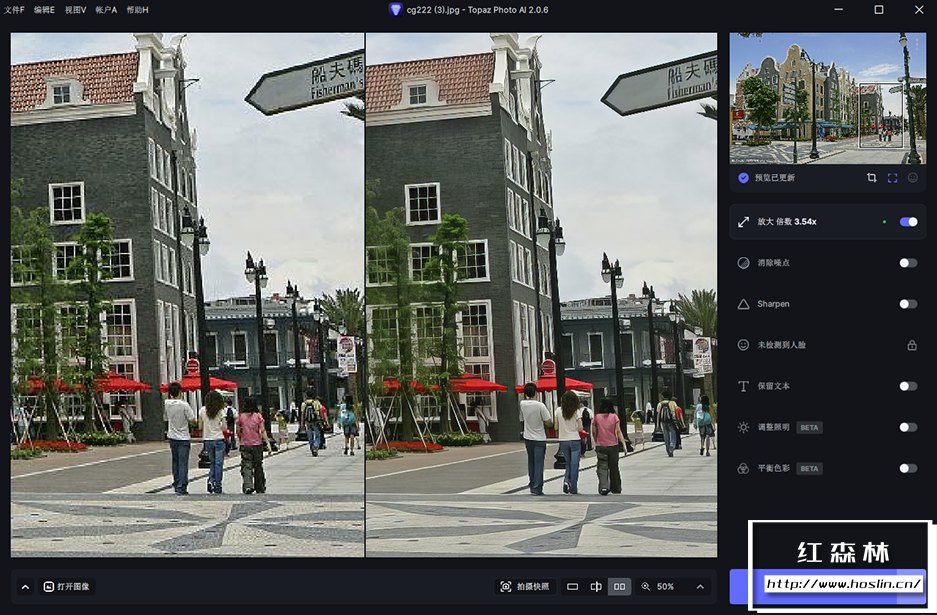The image size is (937, 615).
Task: Click the lighting sun icon
Action: tap(743, 427)
